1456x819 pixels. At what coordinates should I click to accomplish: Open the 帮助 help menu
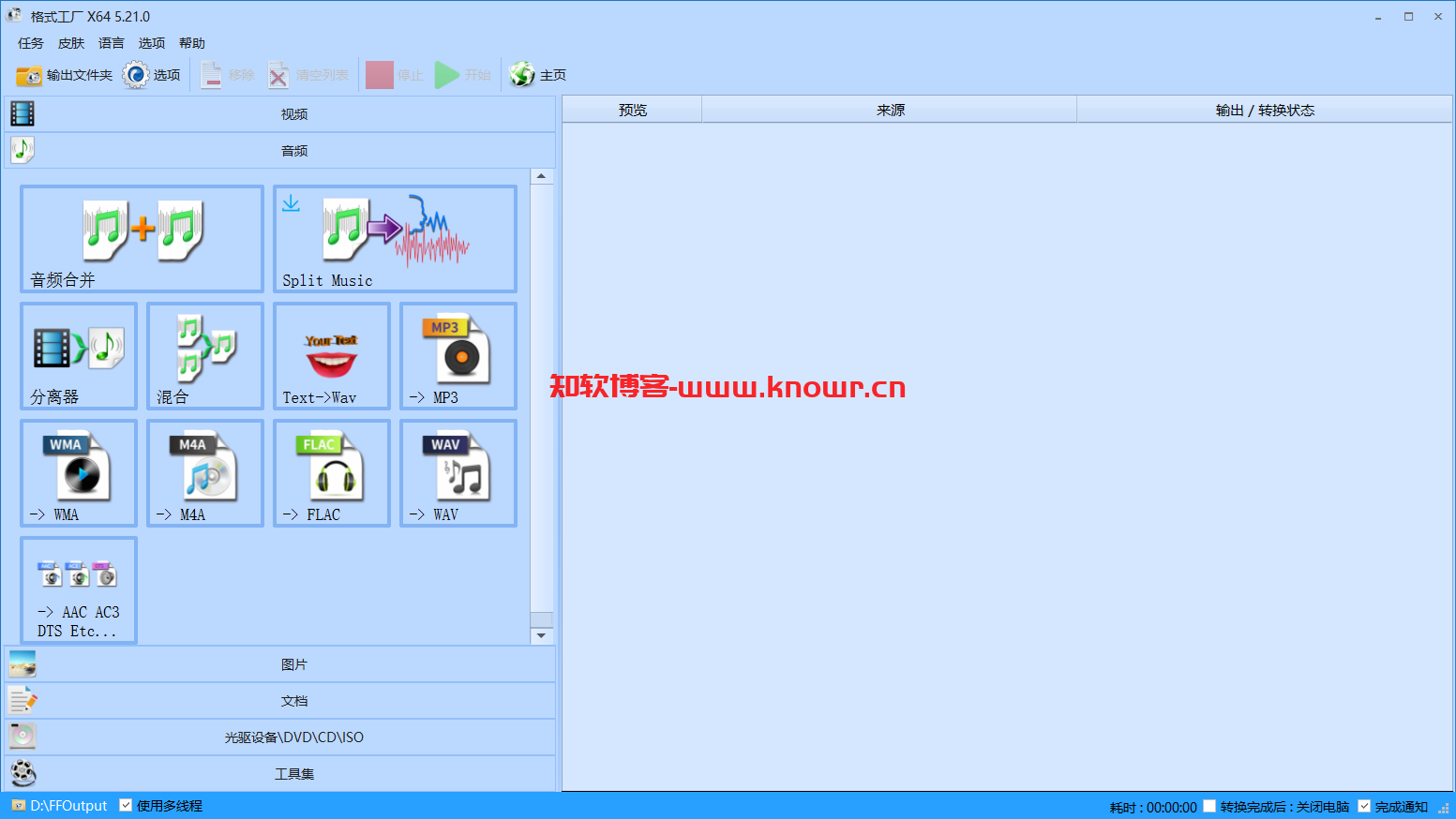pos(192,43)
